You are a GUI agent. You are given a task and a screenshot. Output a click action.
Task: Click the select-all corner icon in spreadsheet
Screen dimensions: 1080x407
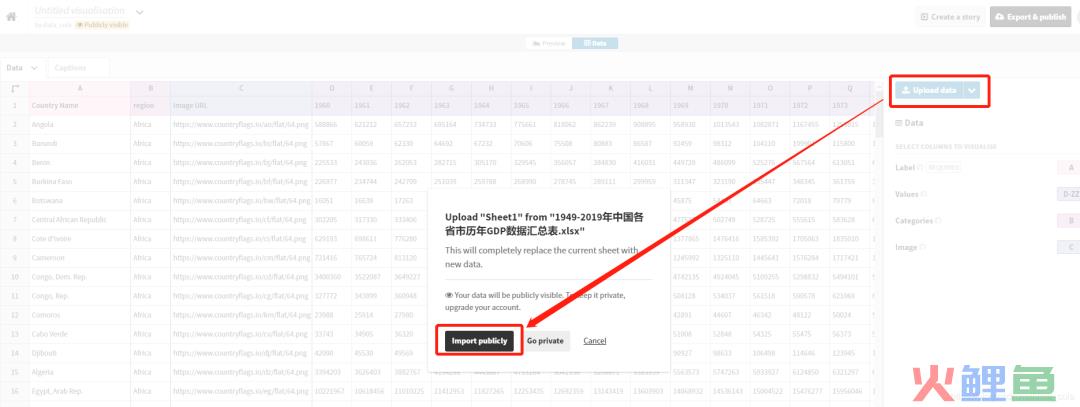15,88
